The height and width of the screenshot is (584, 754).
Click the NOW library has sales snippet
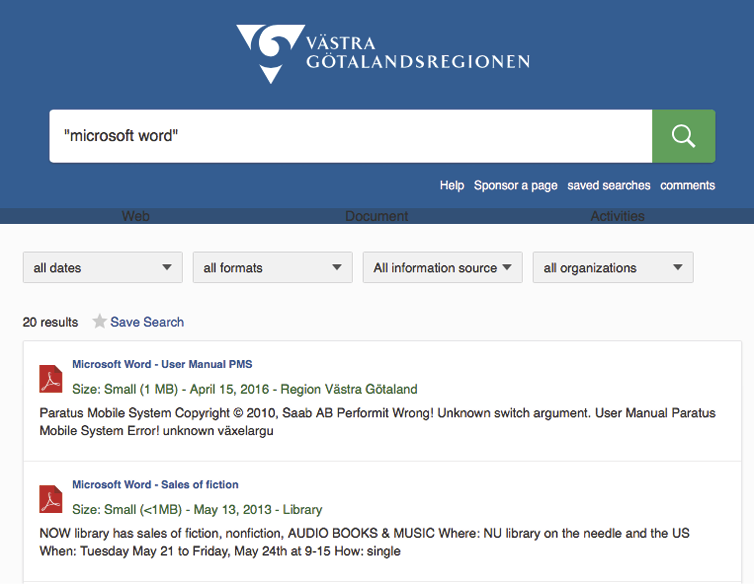364,542
